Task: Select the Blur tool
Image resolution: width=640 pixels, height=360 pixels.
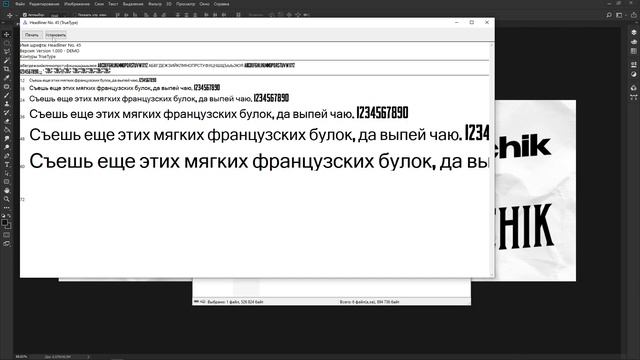Action: pos(7,138)
